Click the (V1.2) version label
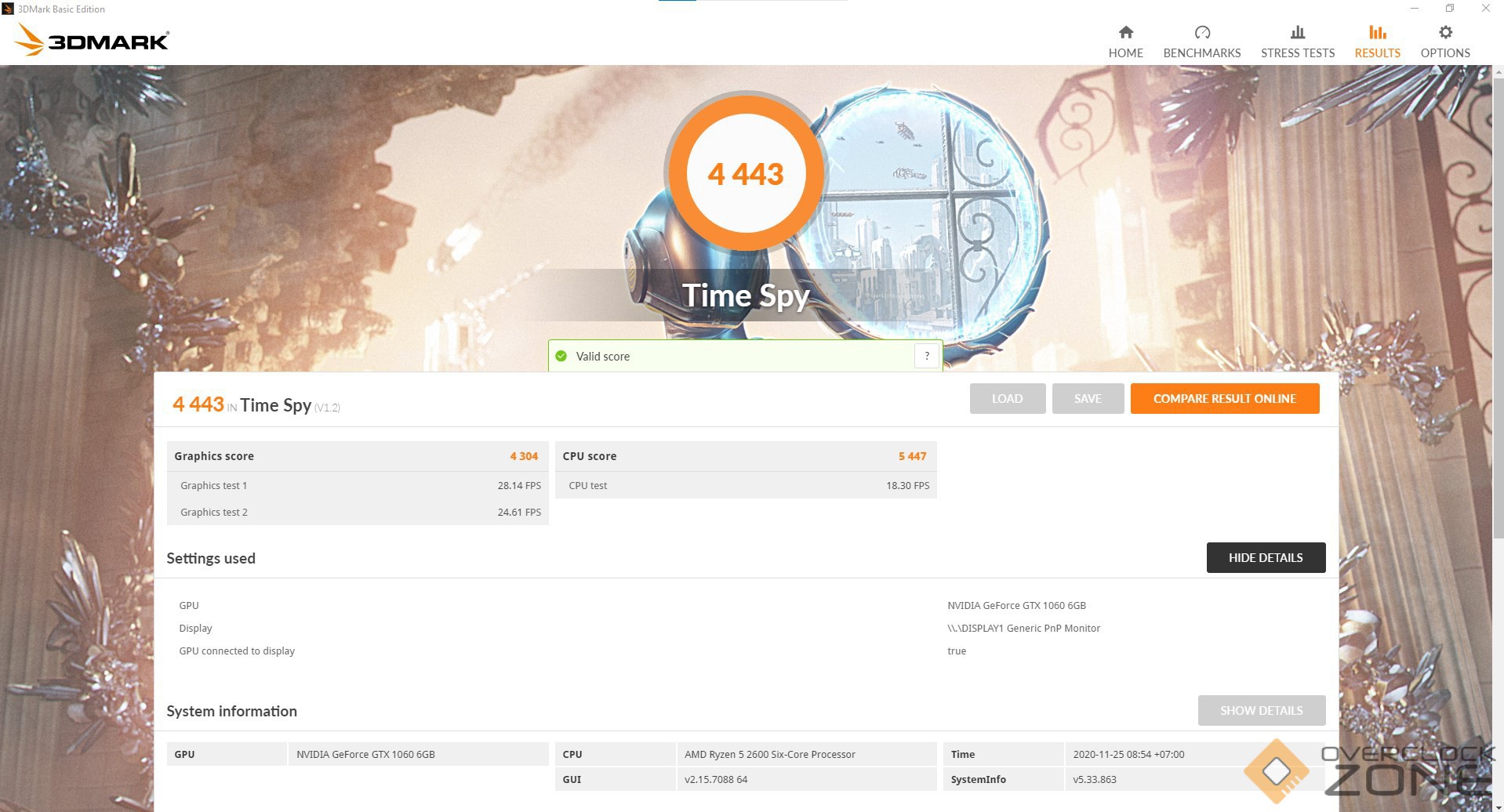 click(327, 408)
